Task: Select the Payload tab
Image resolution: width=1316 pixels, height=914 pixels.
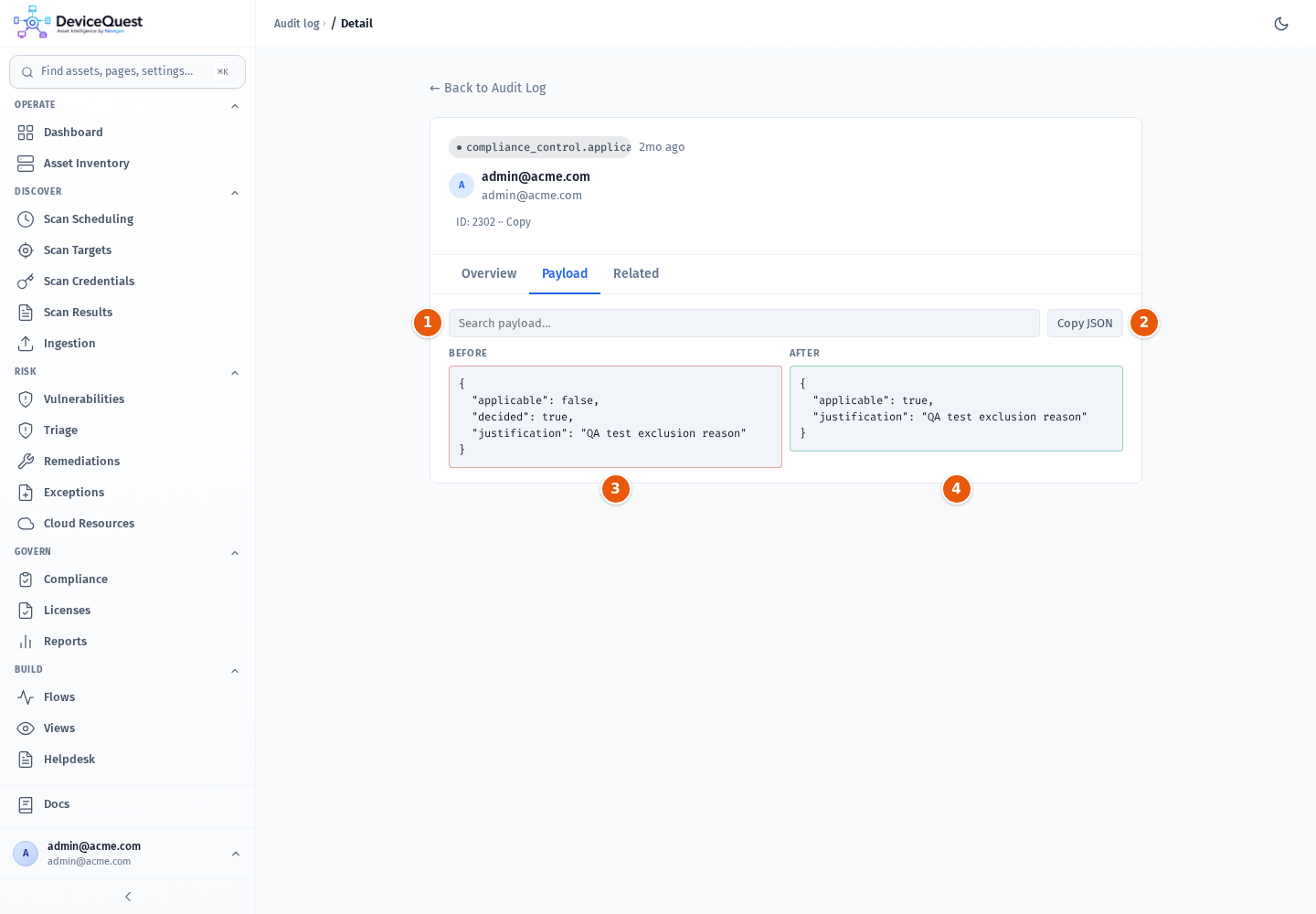Action: point(565,274)
